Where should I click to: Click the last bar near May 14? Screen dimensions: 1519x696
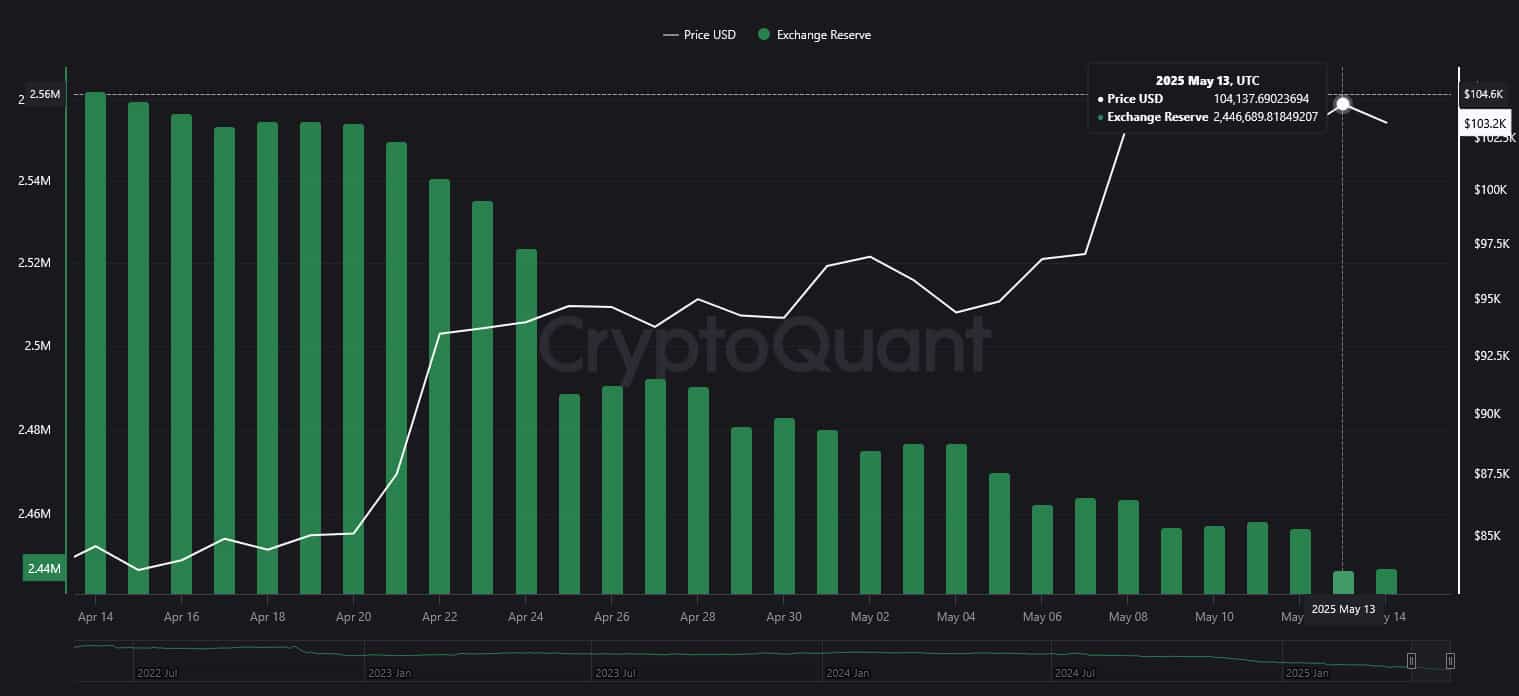click(x=1386, y=582)
